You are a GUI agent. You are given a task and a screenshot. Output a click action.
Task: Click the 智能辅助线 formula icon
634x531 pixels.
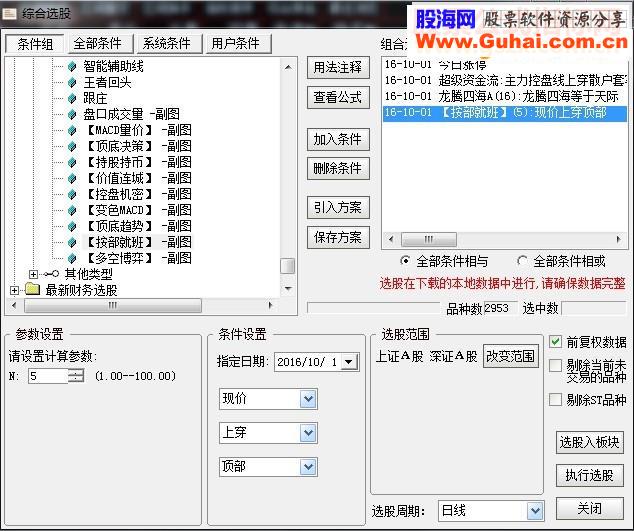pos(72,66)
